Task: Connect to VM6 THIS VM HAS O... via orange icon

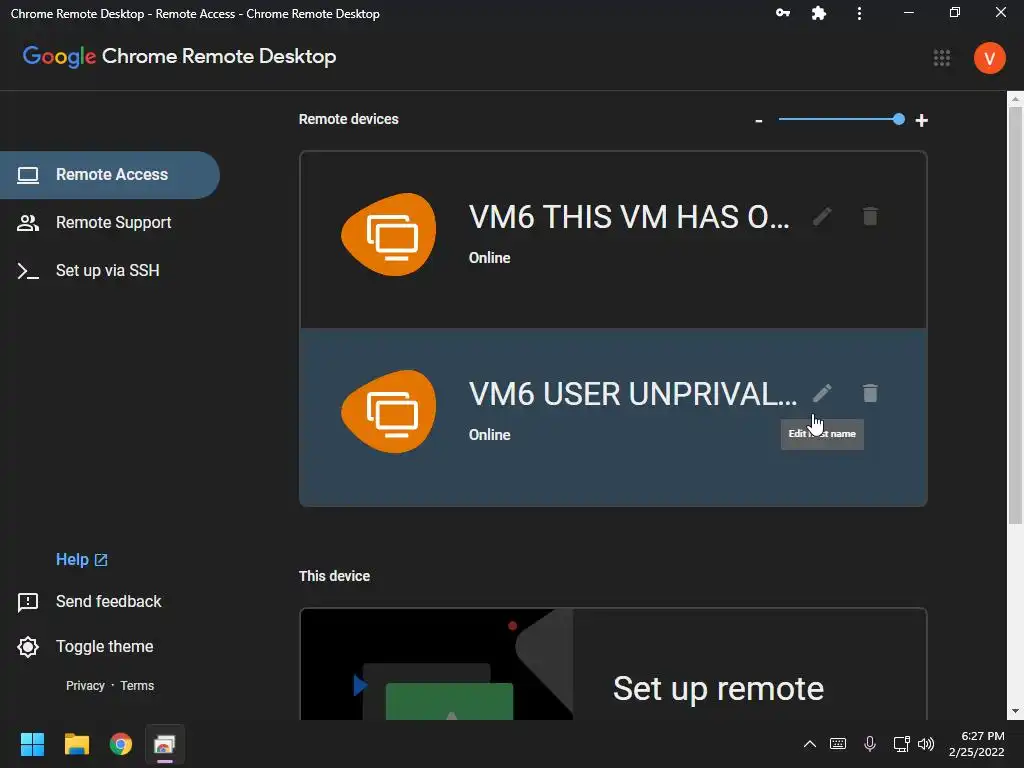Action: (389, 234)
